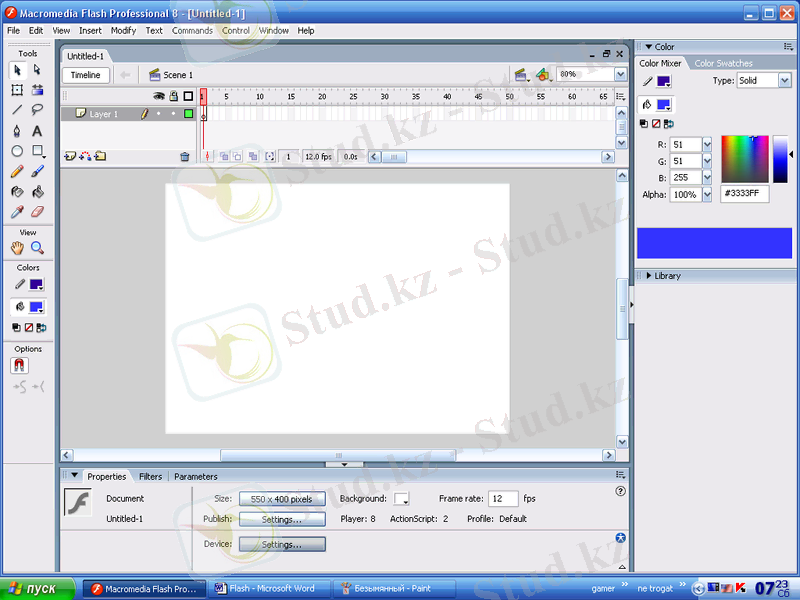The width and height of the screenshot is (800, 600).
Task: Switch to the Filters tab
Action: coord(151,477)
